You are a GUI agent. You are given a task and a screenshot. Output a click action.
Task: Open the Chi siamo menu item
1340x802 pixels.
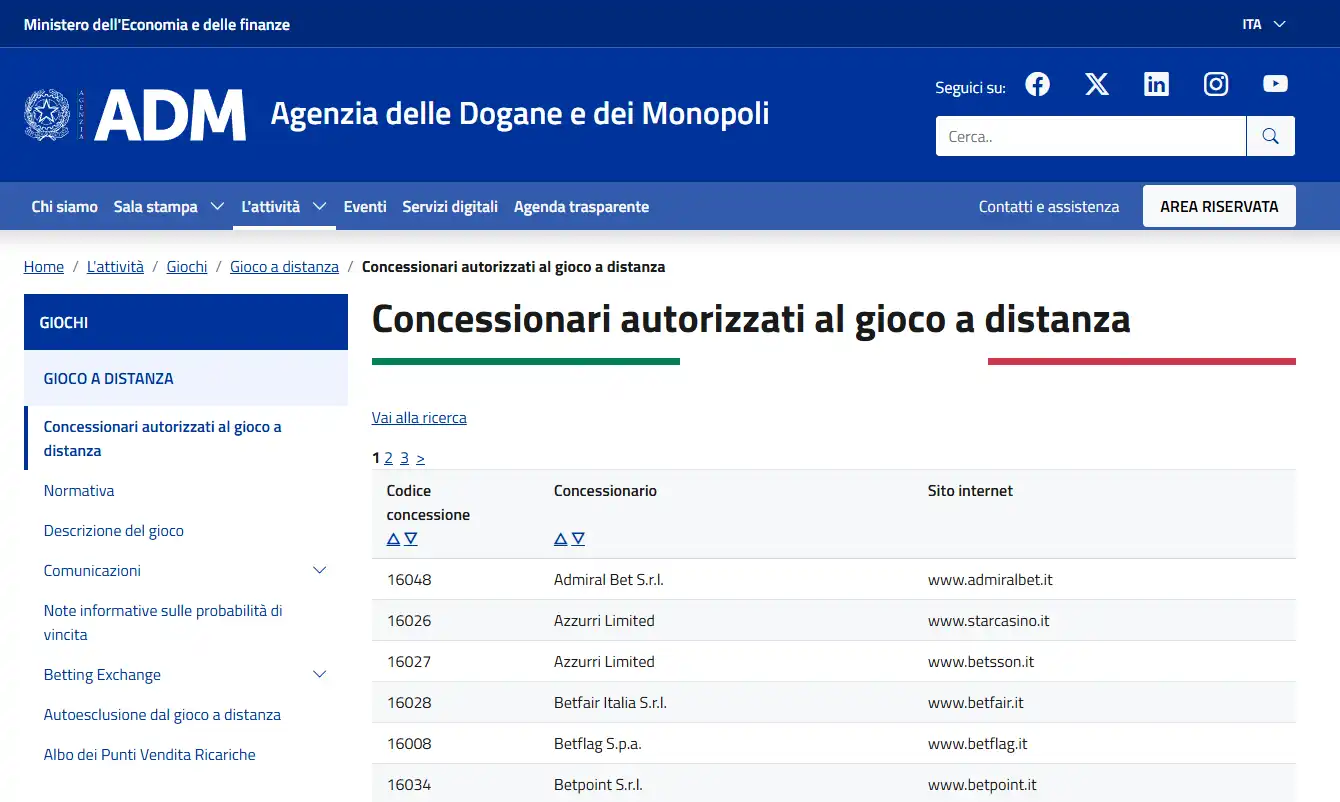click(x=65, y=207)
